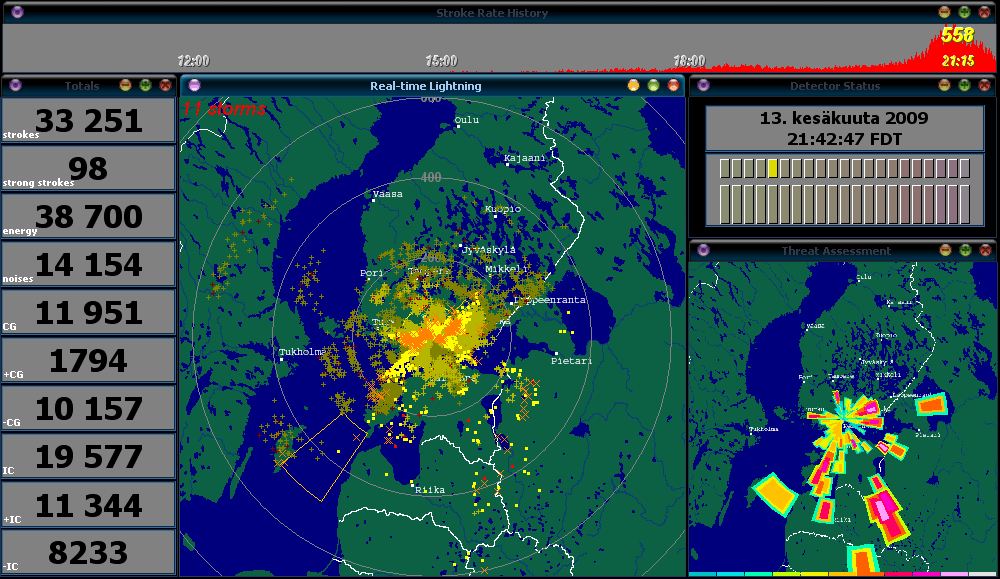Click the clock reading 21:42:47 FDT
Screen dimensions: 1000x579
pyautogui.click(x=844, y=139)
